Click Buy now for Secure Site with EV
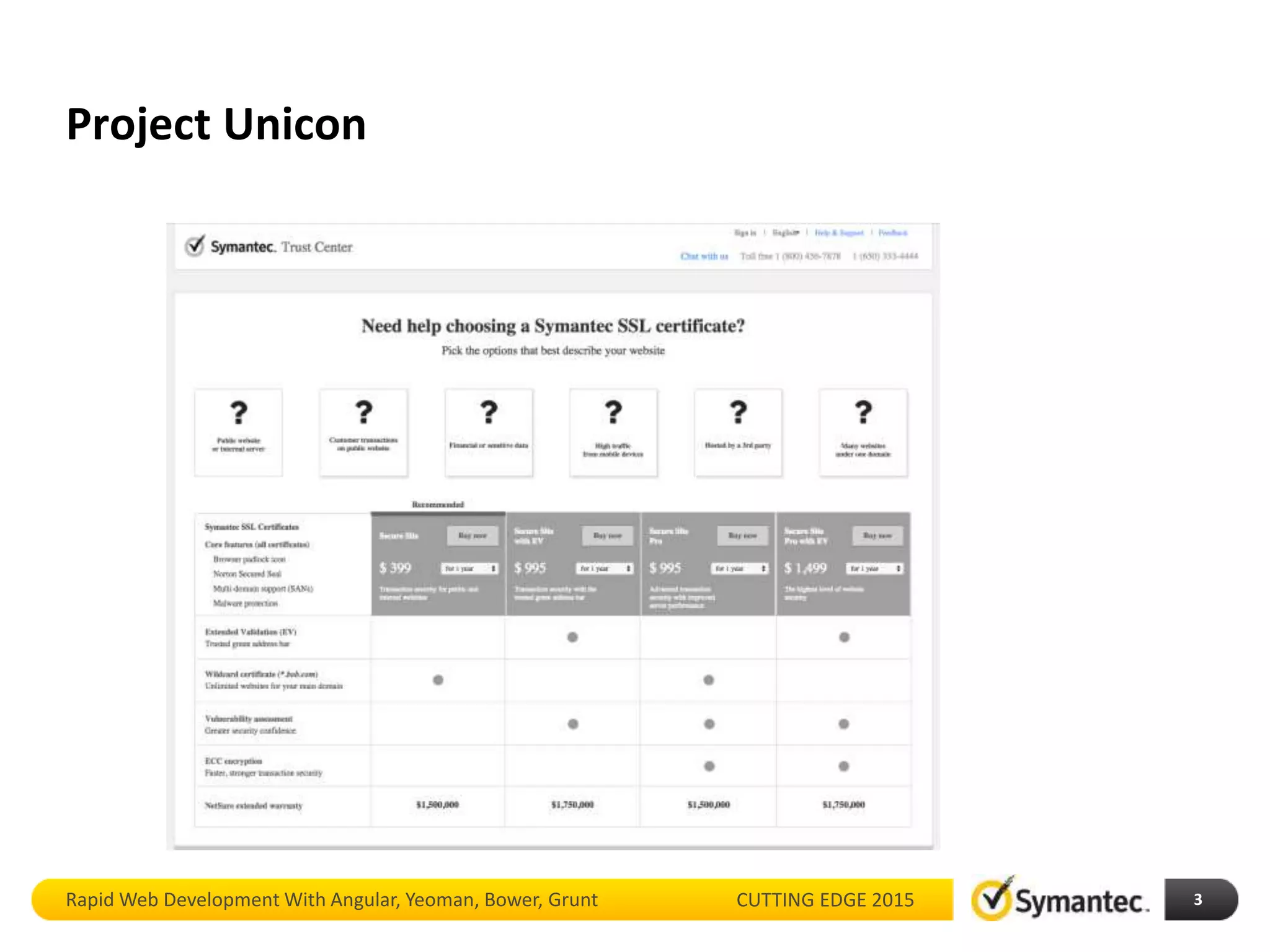Viewport: 1270px width, 952px height. [608, 535]
